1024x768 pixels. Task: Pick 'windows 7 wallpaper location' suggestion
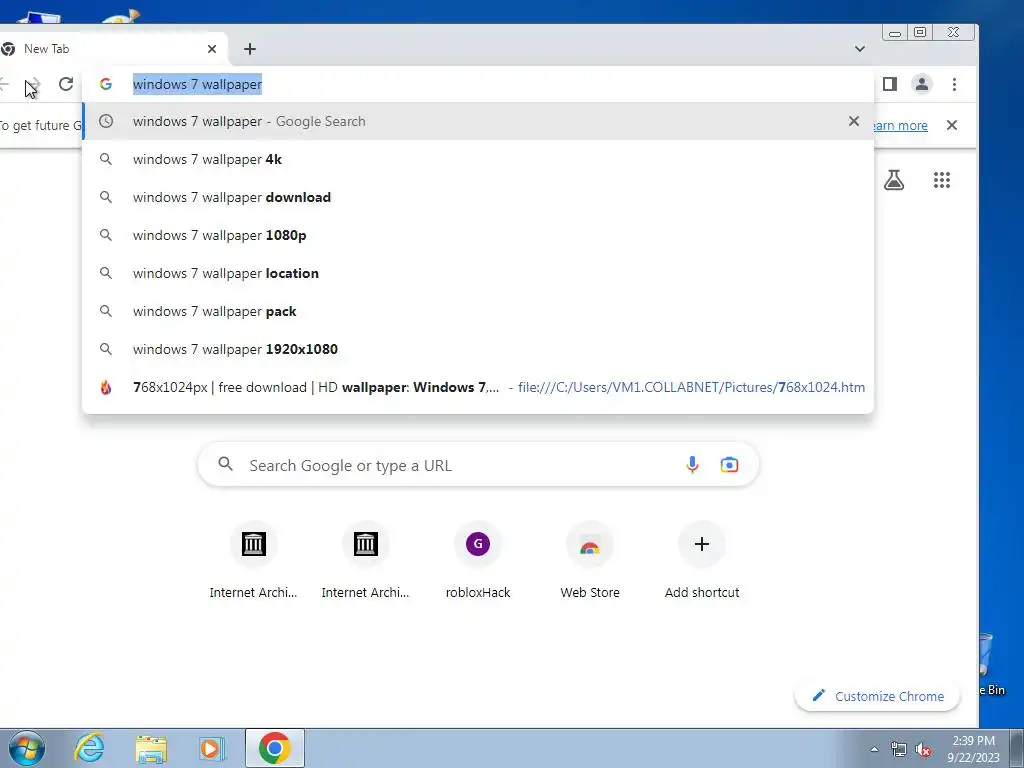tap(478, 273)
